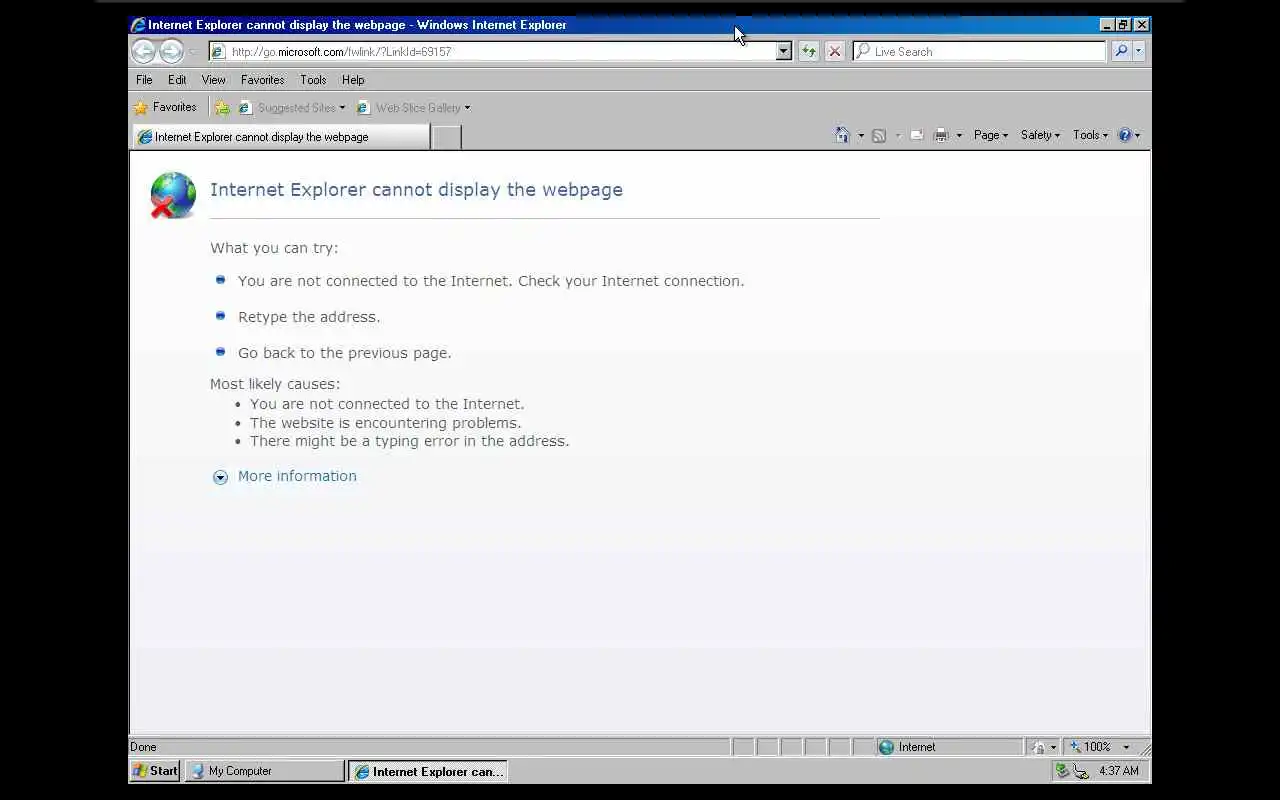Click the 'Done' status bar text
This screenshot has height=800, width=1280.
click(x=143, y=747)
